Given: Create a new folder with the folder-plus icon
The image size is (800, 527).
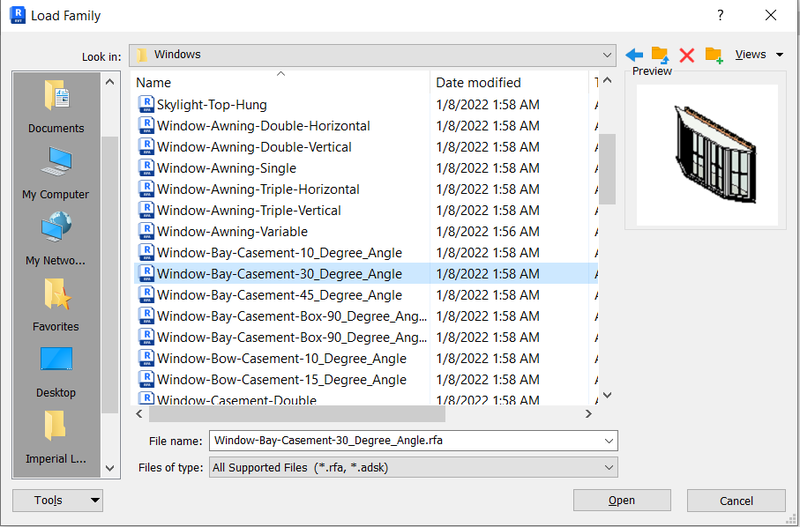Looking at the screenshot, I should [714, 55].
